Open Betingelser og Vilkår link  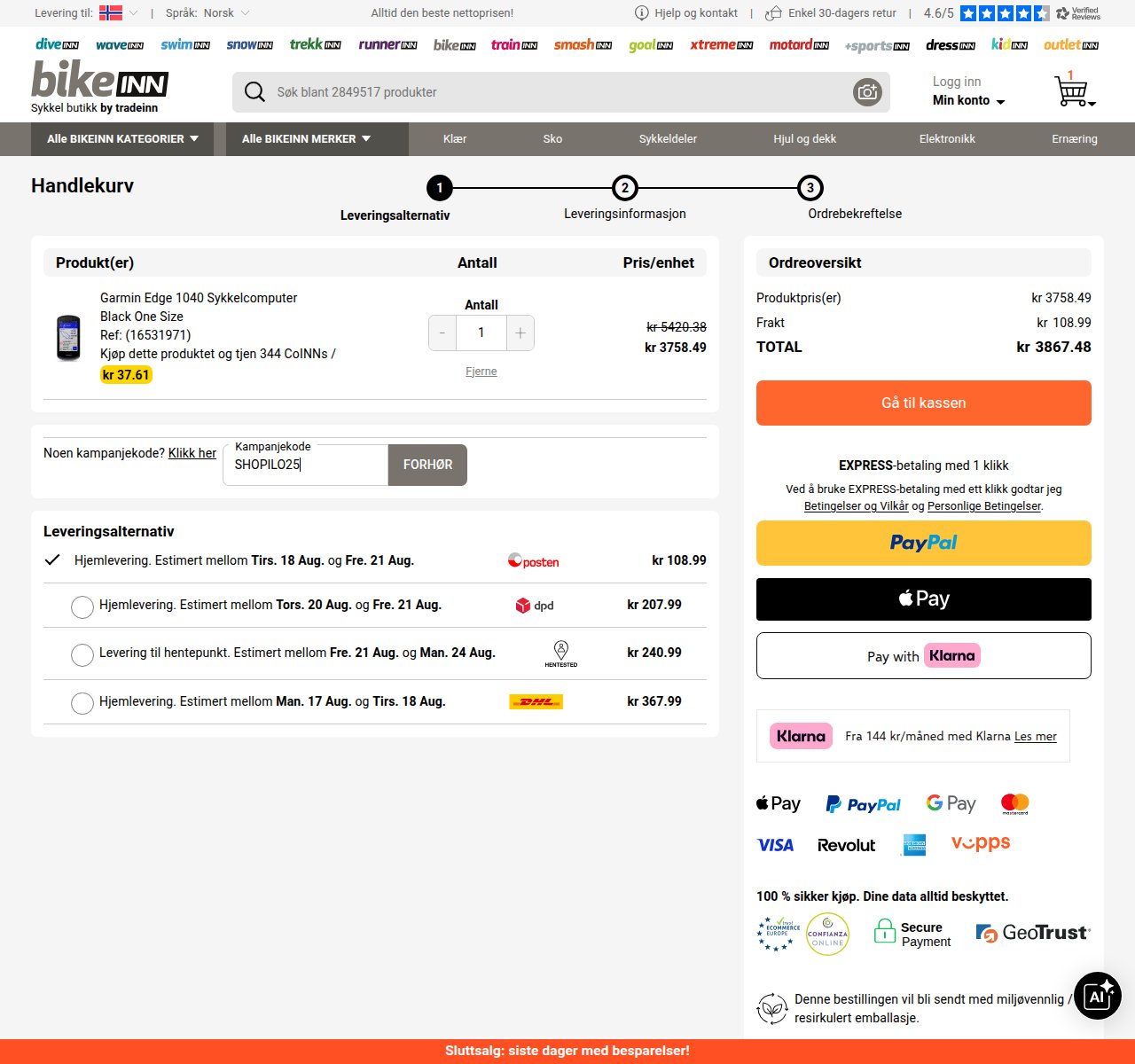pos(857,505)
